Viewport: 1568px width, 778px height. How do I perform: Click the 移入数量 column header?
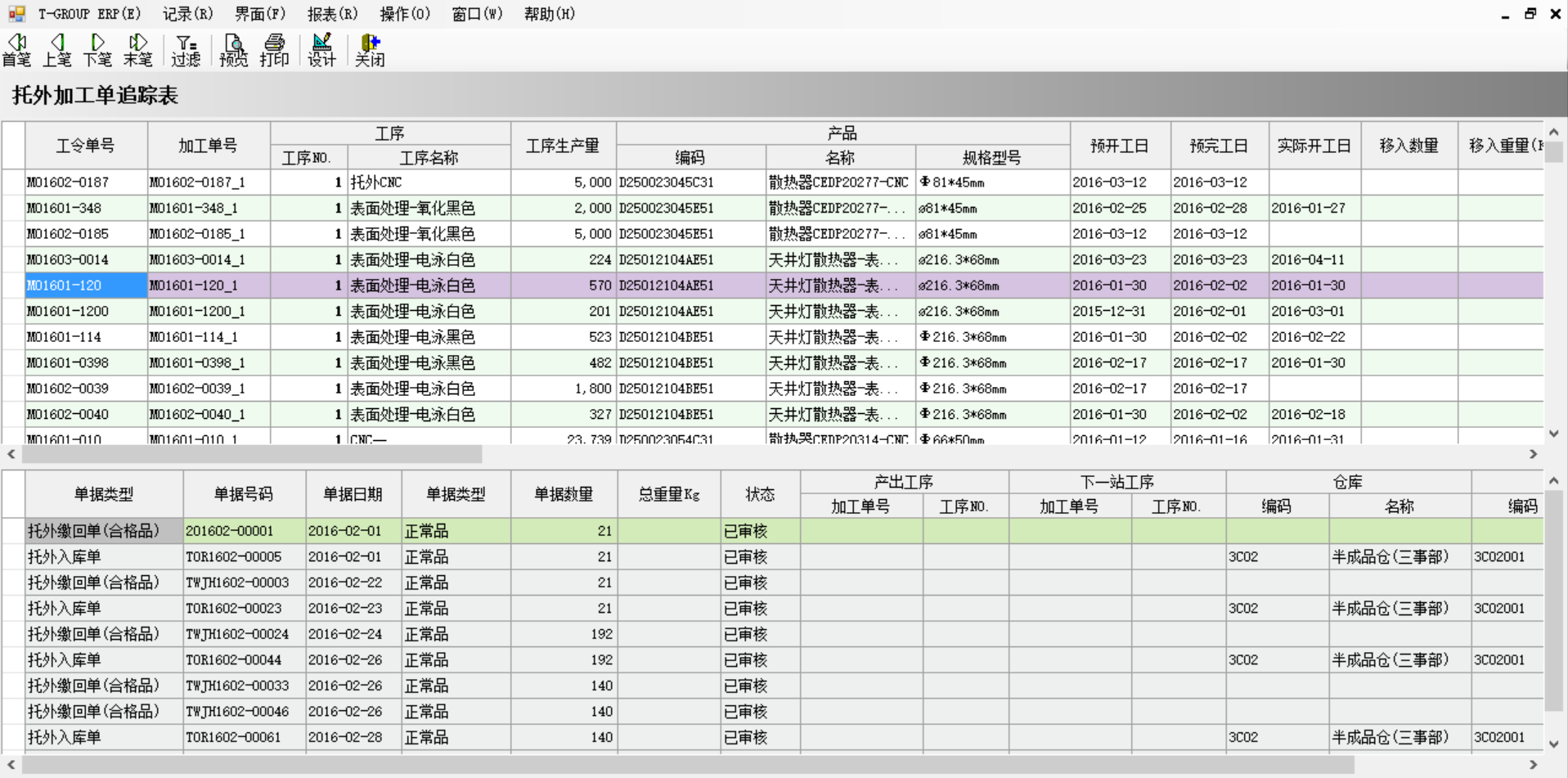(1409, 146)
